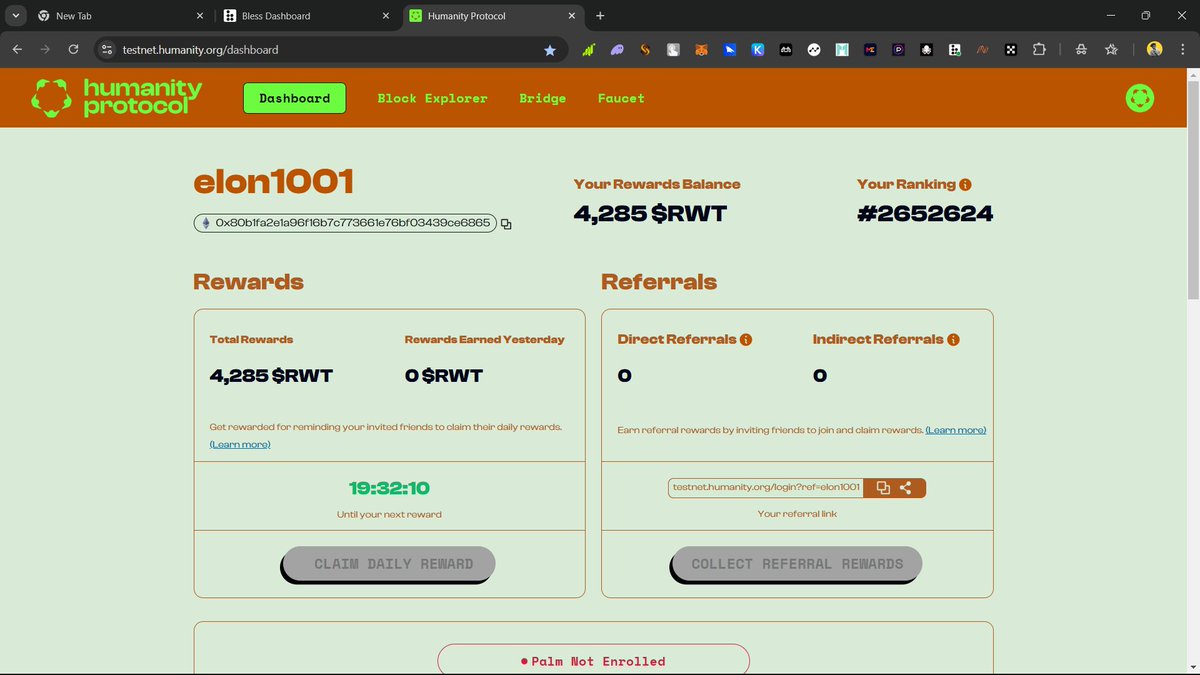This screenshot has width=1200, height=675.
Task: Open the Magic Eden ME extension
Action: tap(870, 49)
